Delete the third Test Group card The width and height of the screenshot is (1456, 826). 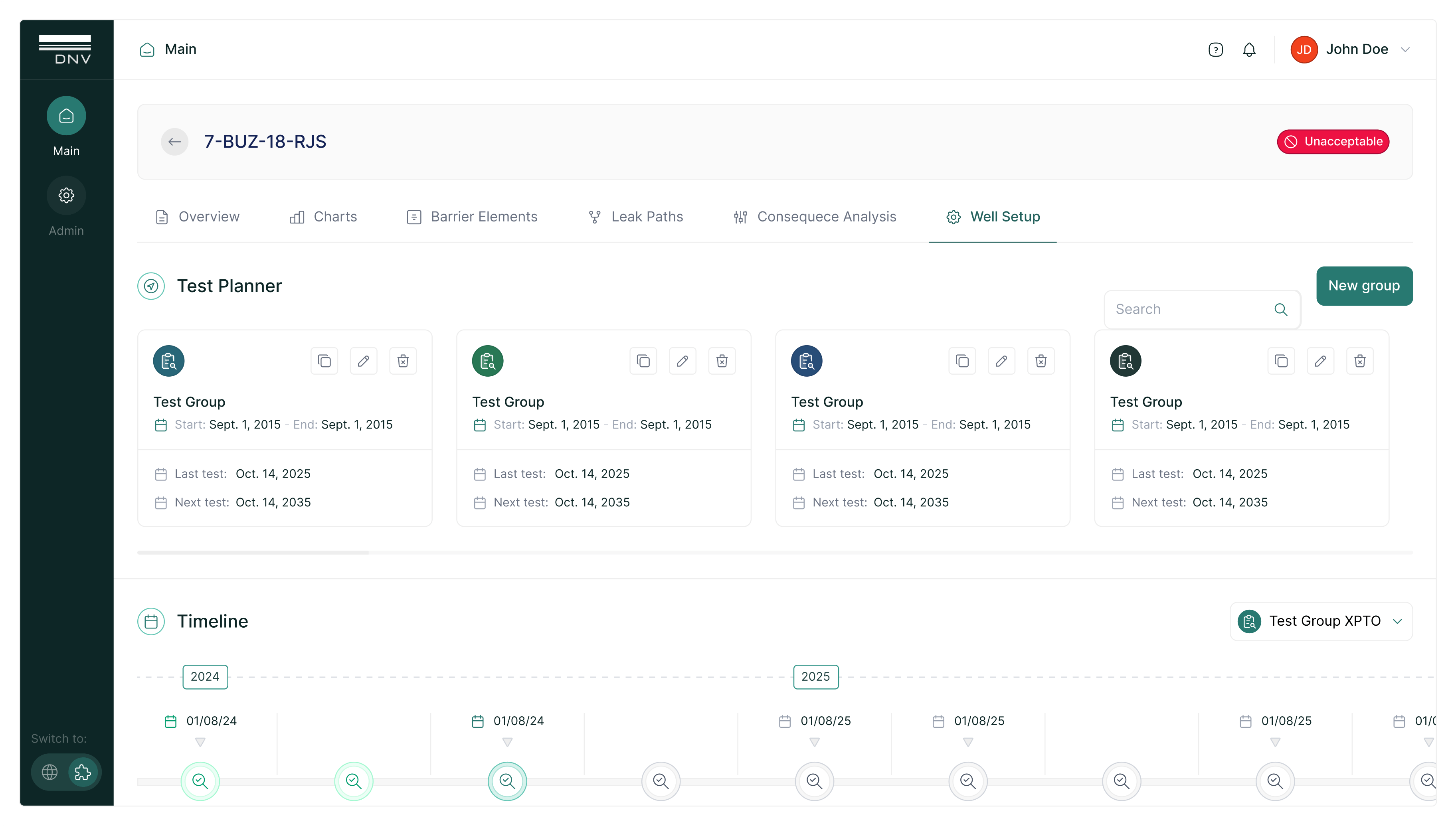pyautogui.click(x=1041, y=361)
